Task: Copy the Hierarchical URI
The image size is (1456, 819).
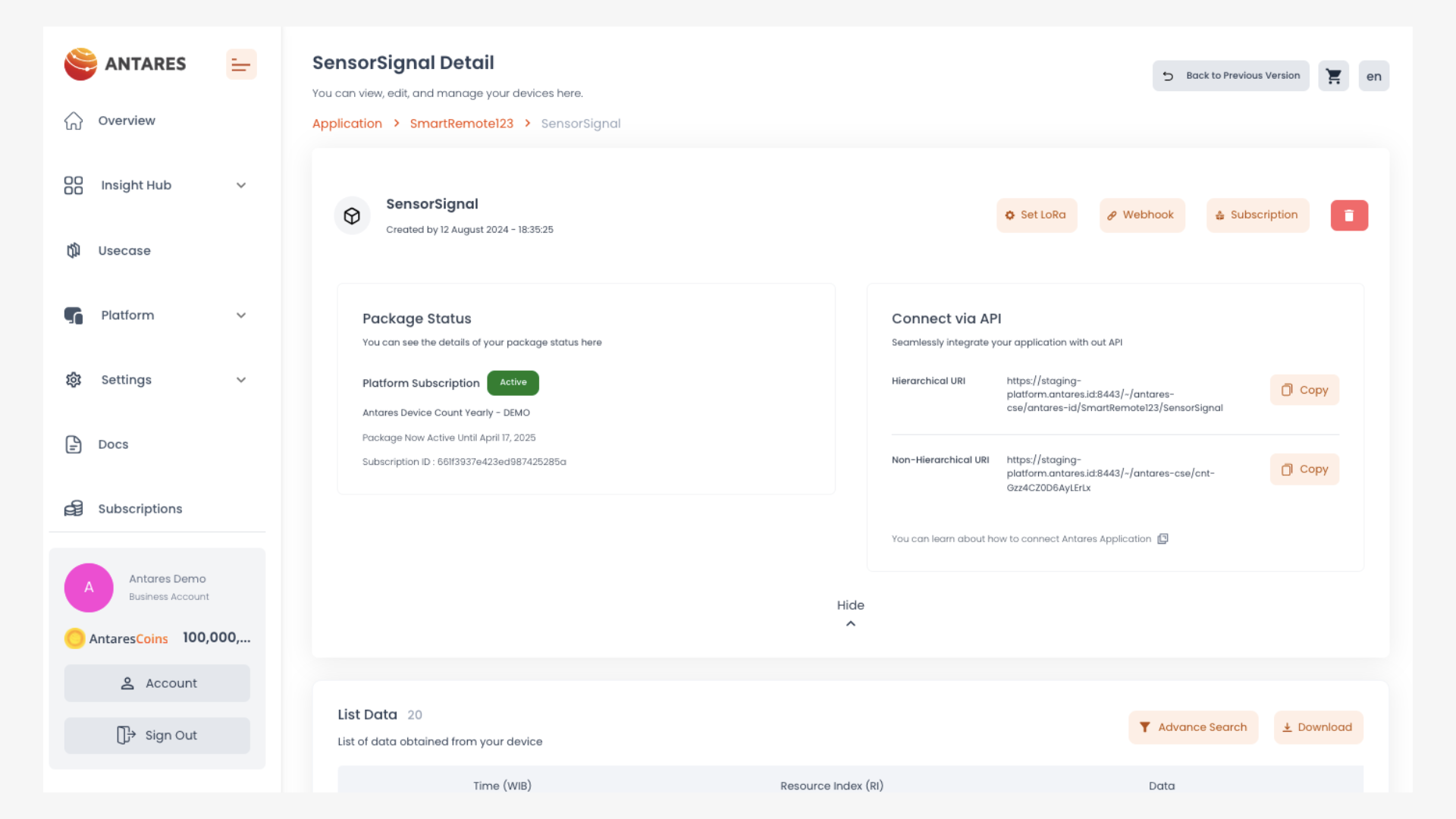Action: 1305,390
